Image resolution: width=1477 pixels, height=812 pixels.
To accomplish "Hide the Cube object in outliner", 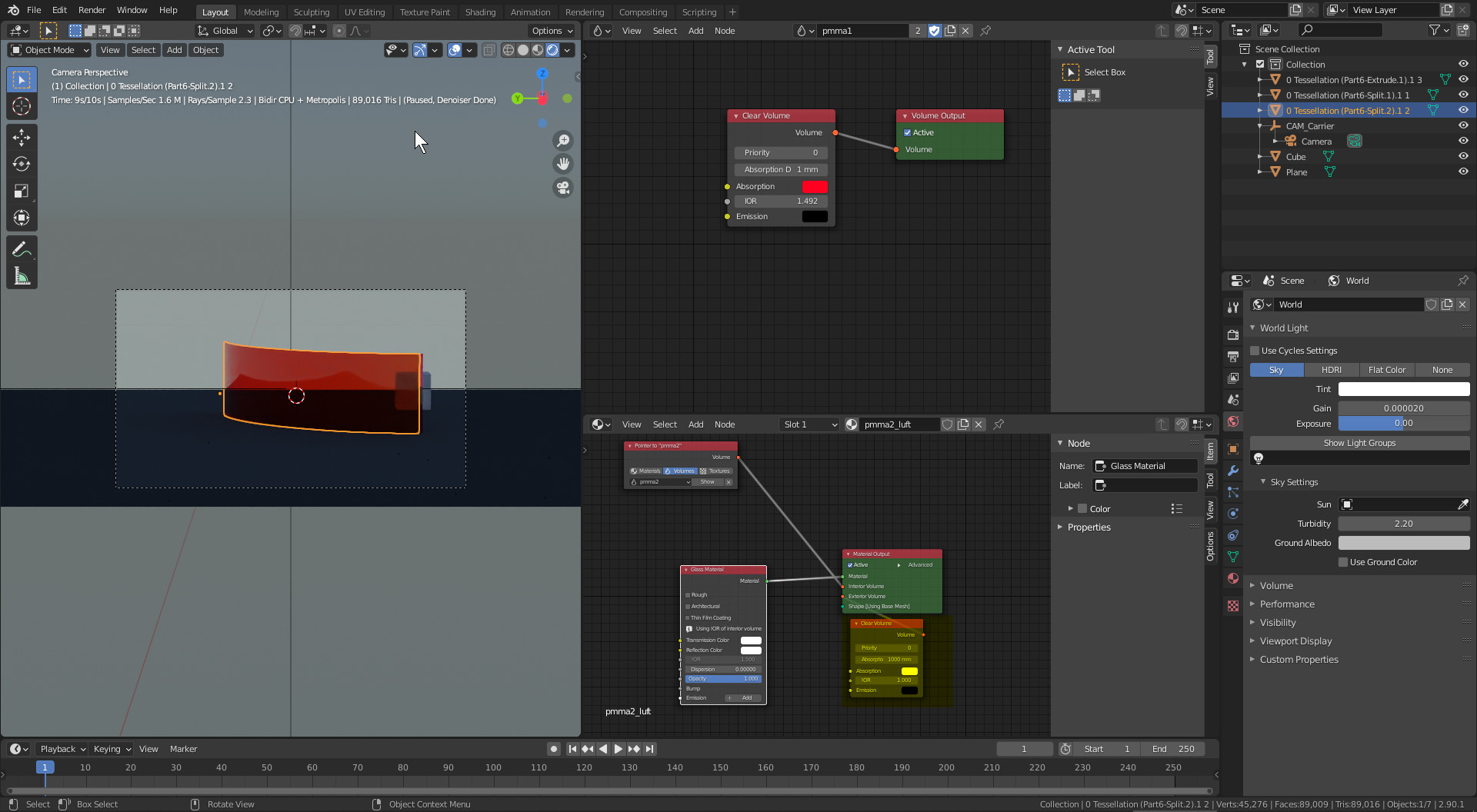I will tap(1463, 157).
